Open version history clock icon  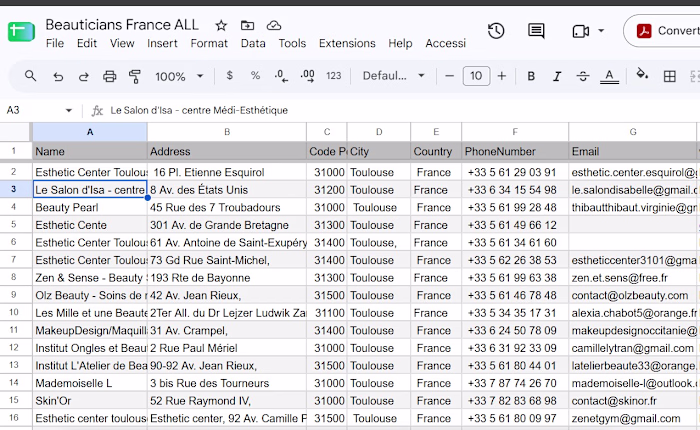coord(496,31)
